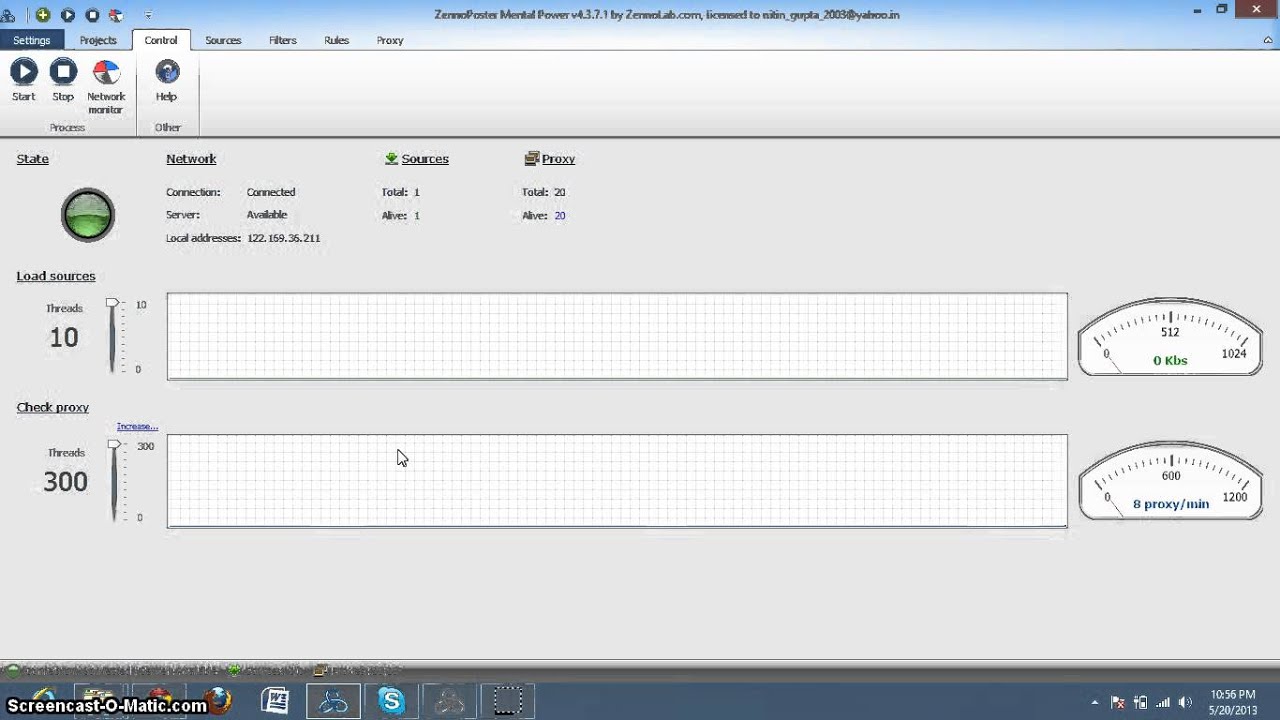This screenshot has height=720, width=1280.
Task: Click the Load sources graph area
Action: 617,336
